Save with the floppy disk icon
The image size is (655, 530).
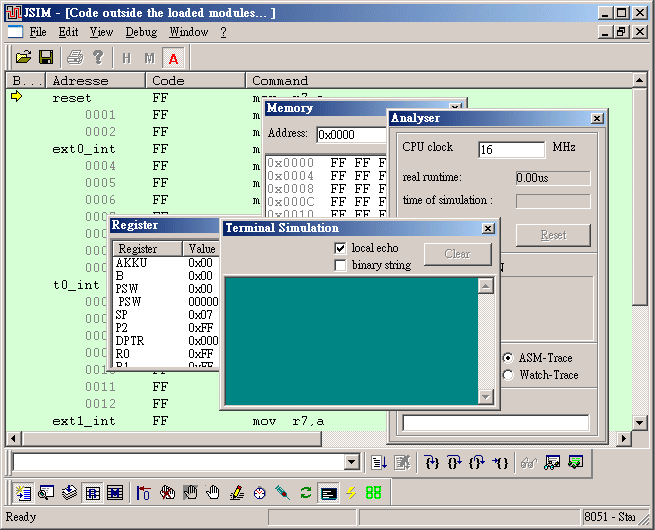tap(46, 57)
